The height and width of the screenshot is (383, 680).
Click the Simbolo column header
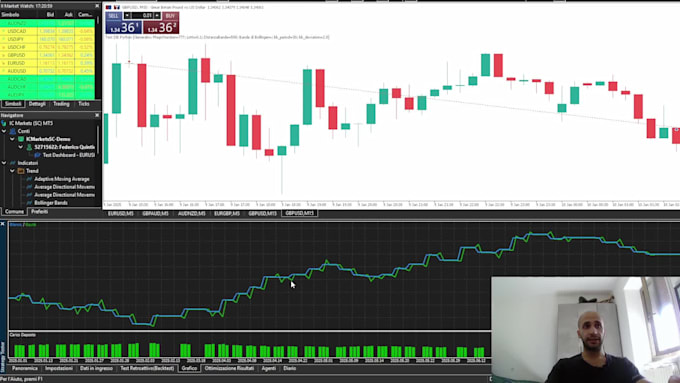click(10, 14)
